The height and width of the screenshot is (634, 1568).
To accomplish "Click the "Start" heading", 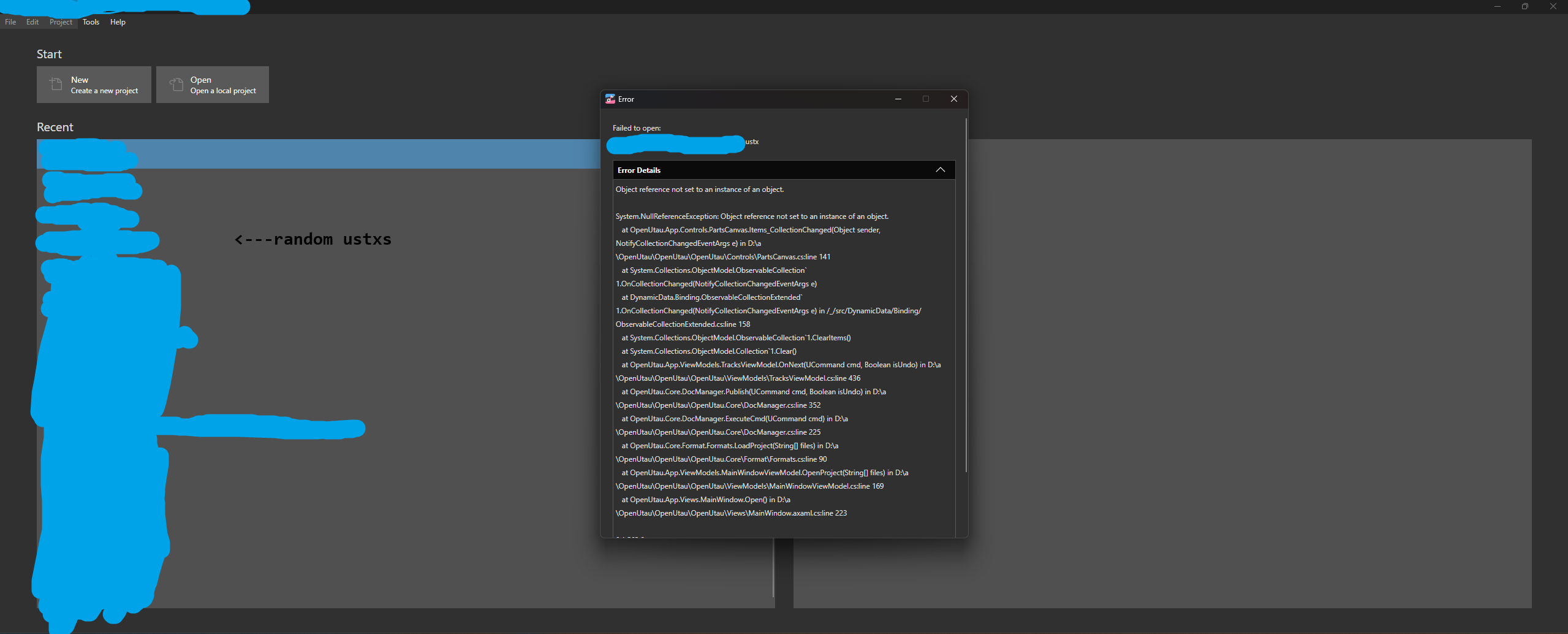I will (49, 54).
